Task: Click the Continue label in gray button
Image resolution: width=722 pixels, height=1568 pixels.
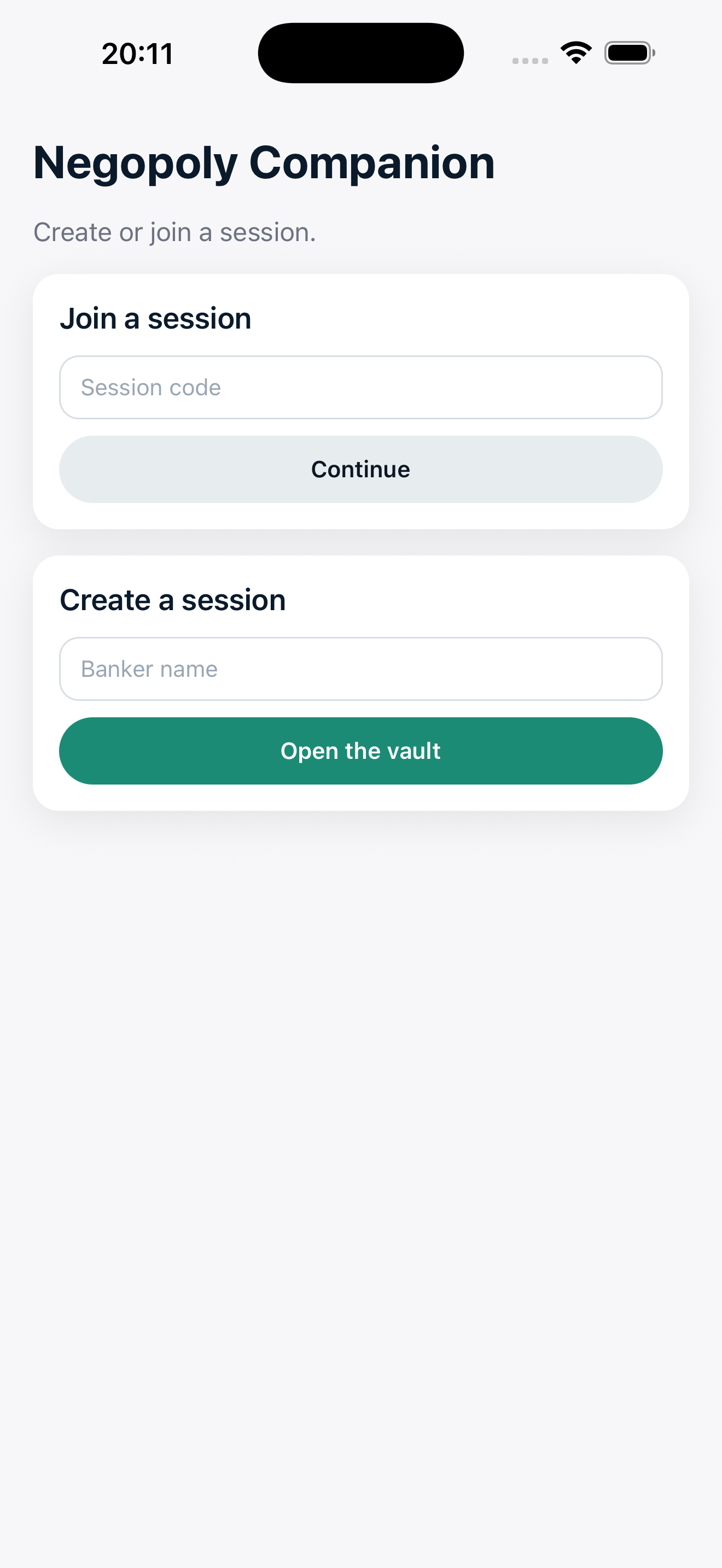Action: pos(360,469)
